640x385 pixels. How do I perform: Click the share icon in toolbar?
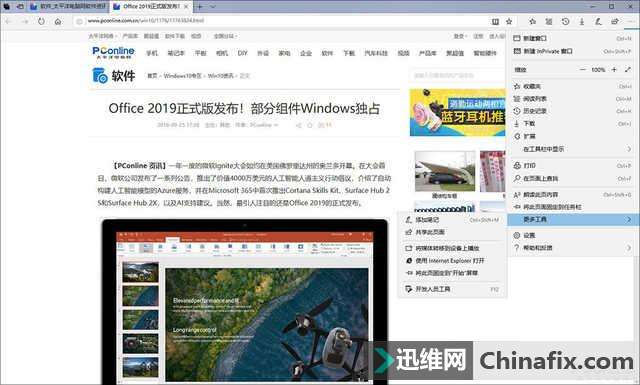[615, 21]
